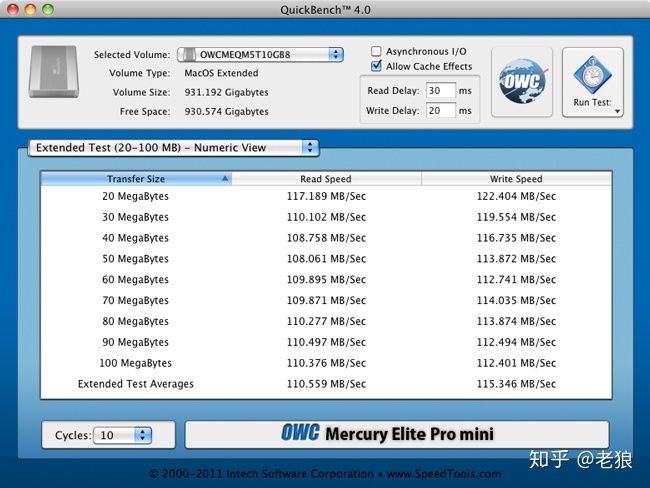Select the Extended Test Averages row

326,384
